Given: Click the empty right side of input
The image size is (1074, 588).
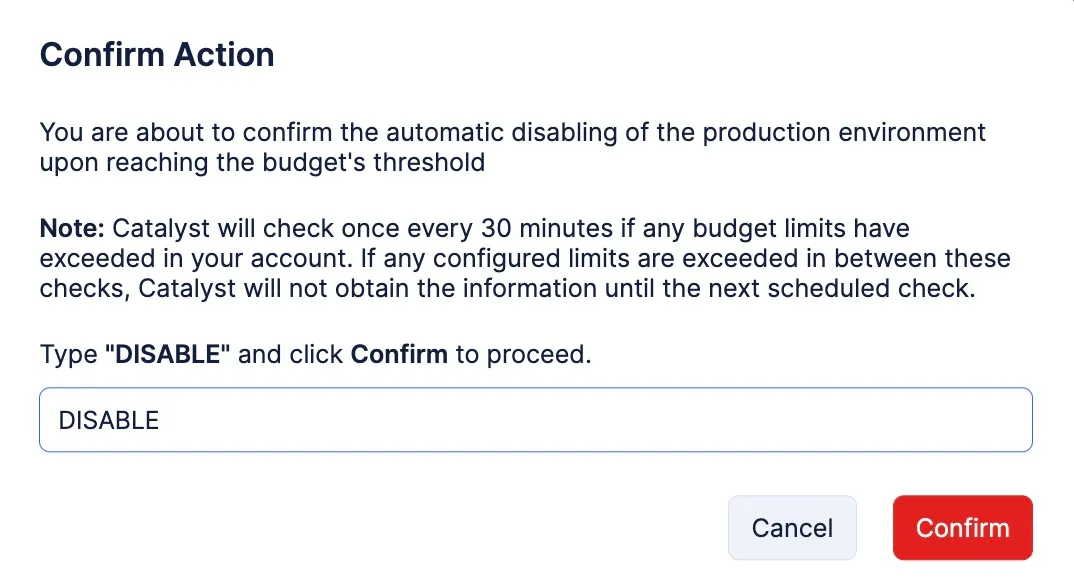Looking at the screenshot, I should pos(753,419).
